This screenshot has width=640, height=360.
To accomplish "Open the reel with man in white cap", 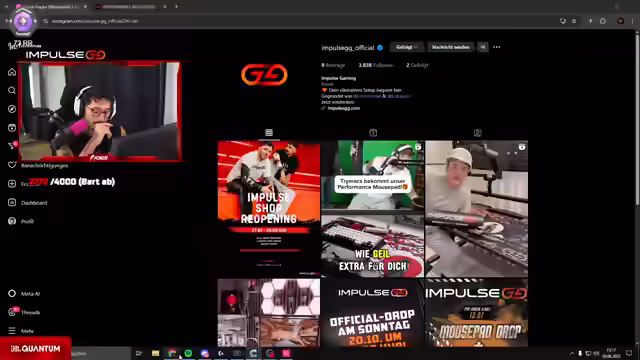I will click(476, 209).
